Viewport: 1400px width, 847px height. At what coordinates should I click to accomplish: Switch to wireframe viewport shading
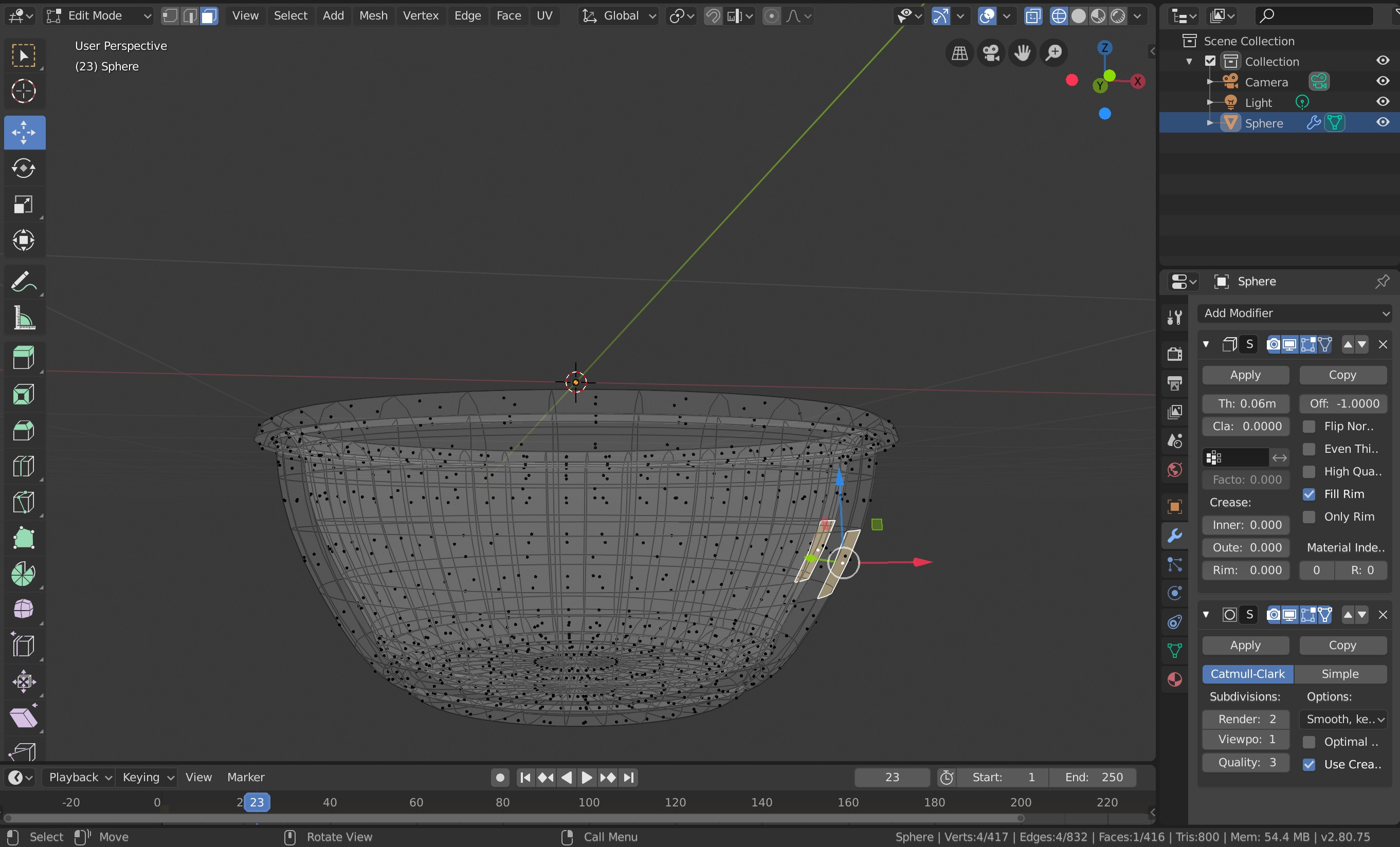click(1059, 16)
